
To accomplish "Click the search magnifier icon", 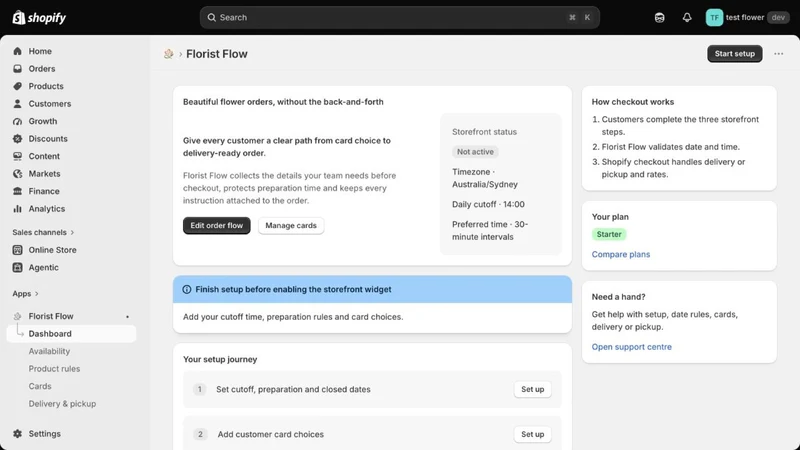I will pos(211,17).
